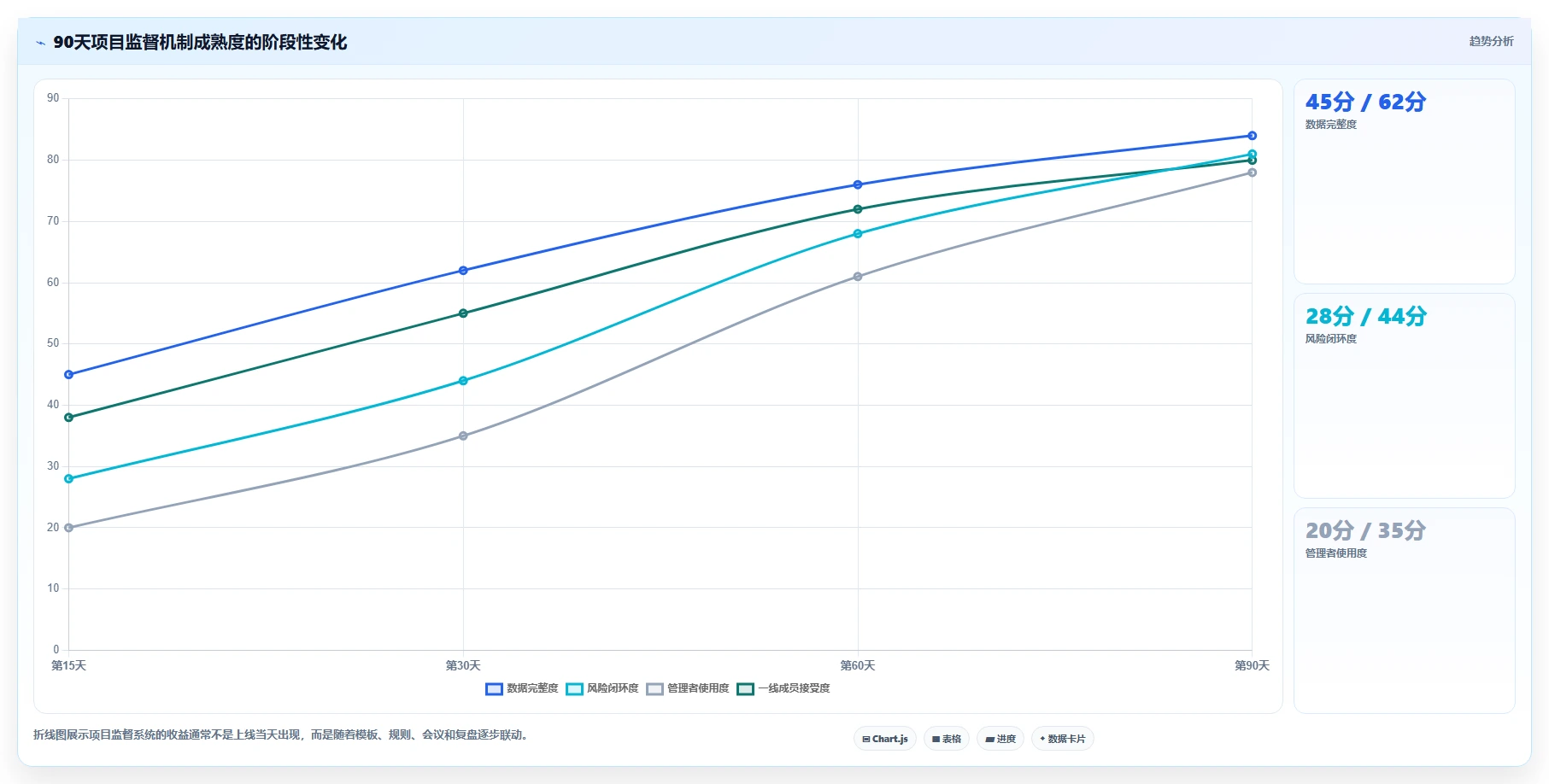Click the 表格 chip

947,739
